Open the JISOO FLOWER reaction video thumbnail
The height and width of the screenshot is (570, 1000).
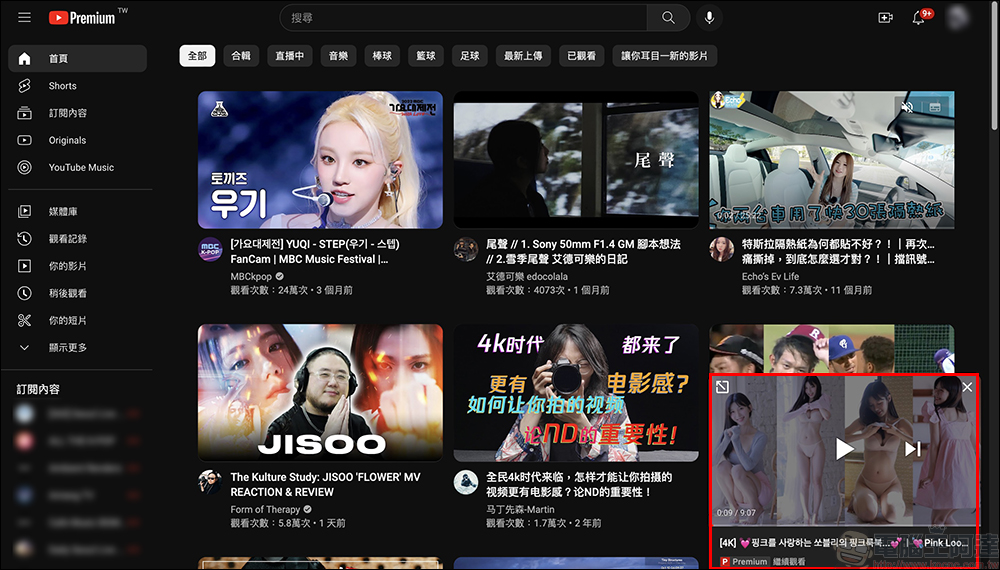[320, 392]
